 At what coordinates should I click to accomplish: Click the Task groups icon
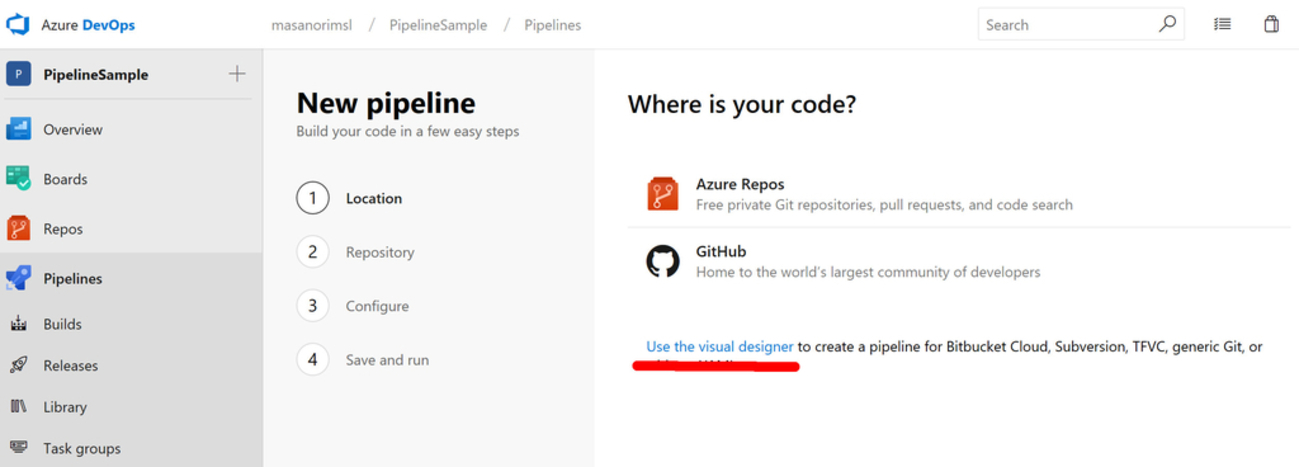tap(18, 448)
